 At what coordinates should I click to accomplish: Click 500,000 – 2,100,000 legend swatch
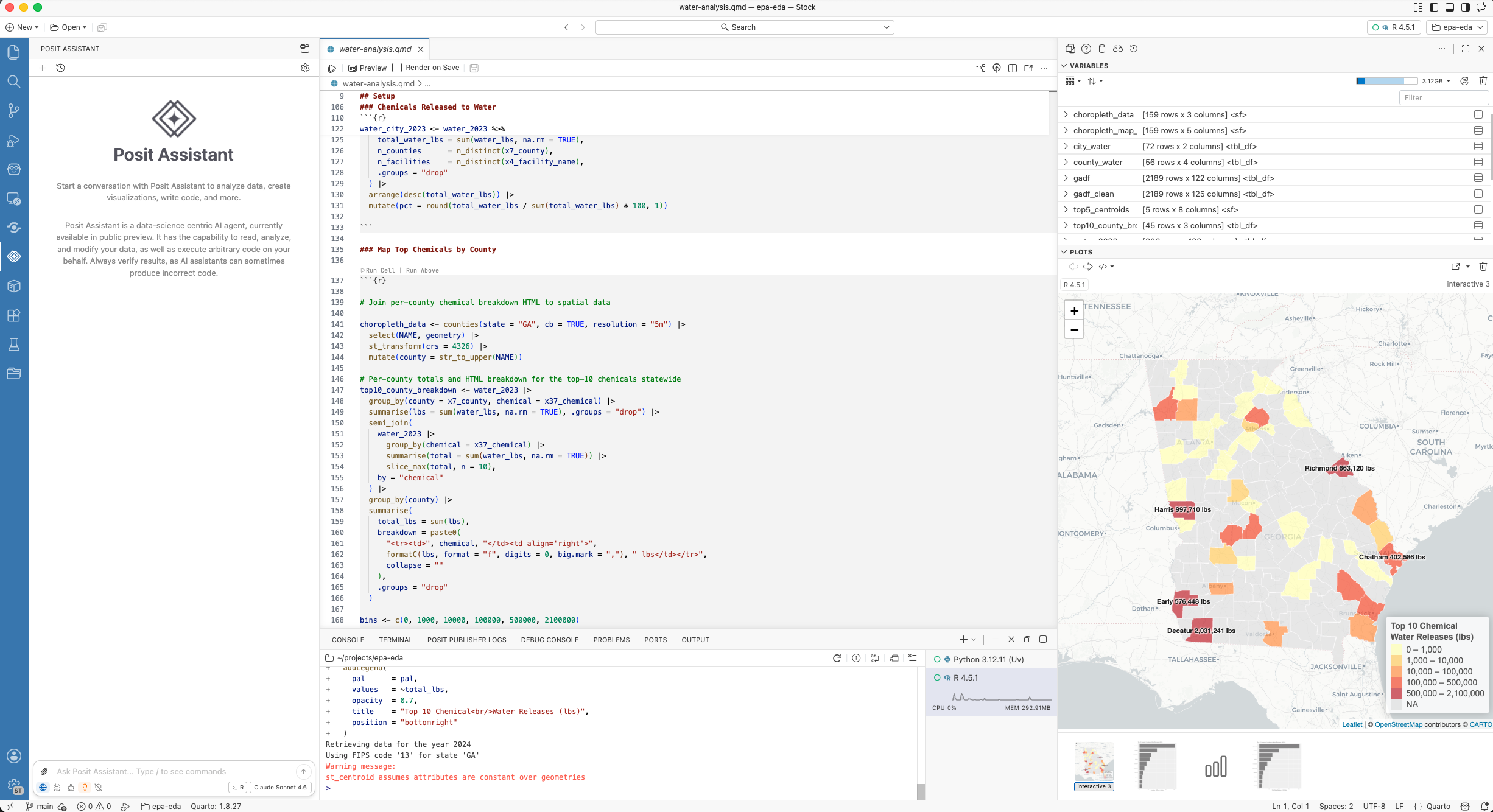[1397, 694]
